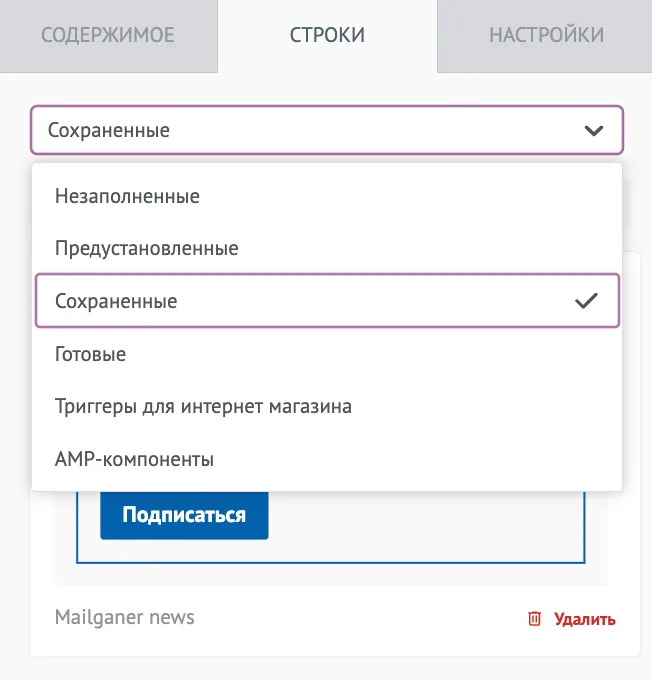The height and width of the screenshot is (680, 652).
Task: Collapse the list with the chevron arrow
Action: pyautogui.click(x=593, y=131)
